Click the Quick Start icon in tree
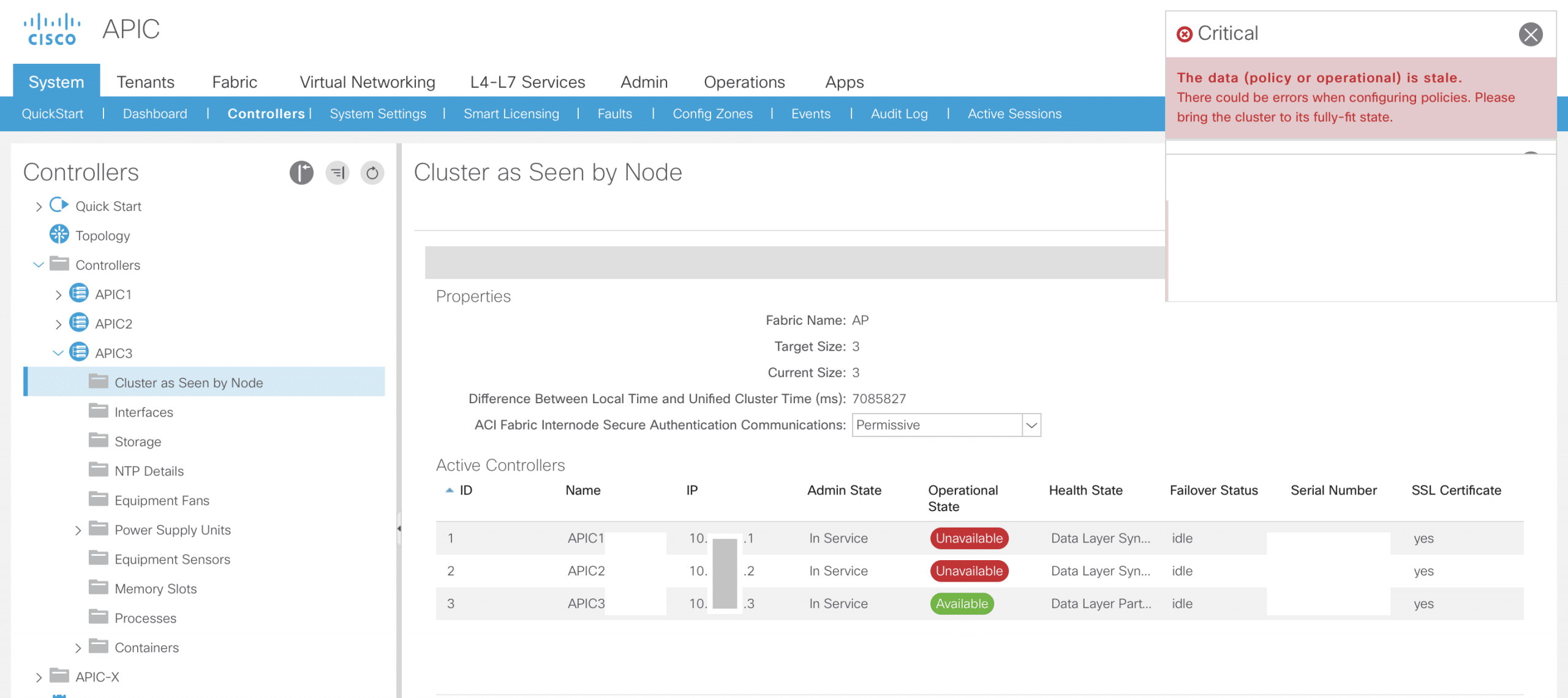This screenshot has height=698, width=1568. coord(59,205)
